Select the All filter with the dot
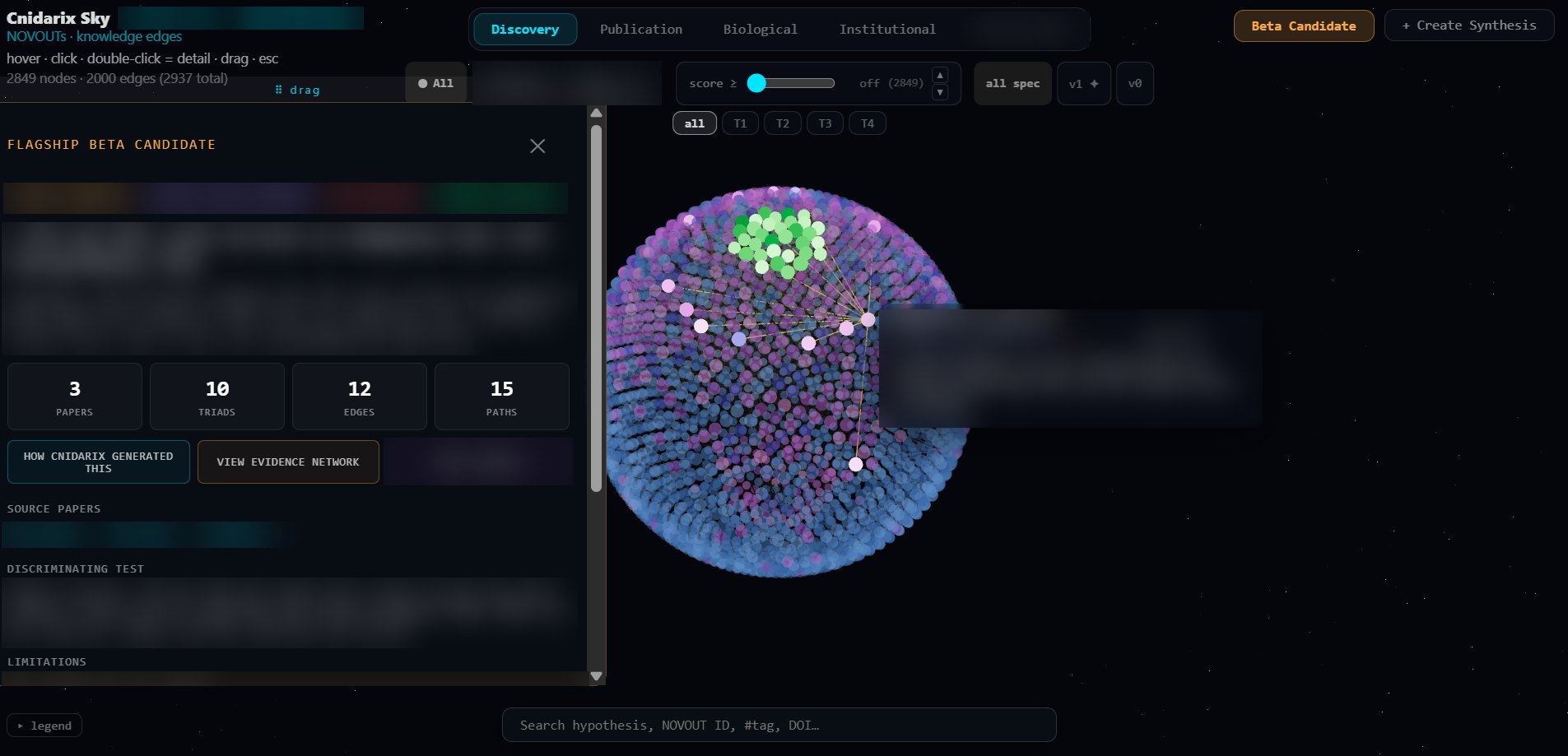 pyautogui.click(x=436, y=83)
